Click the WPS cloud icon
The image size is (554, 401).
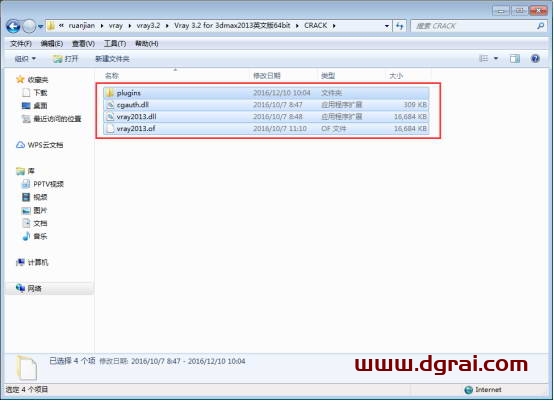[20, 145]
